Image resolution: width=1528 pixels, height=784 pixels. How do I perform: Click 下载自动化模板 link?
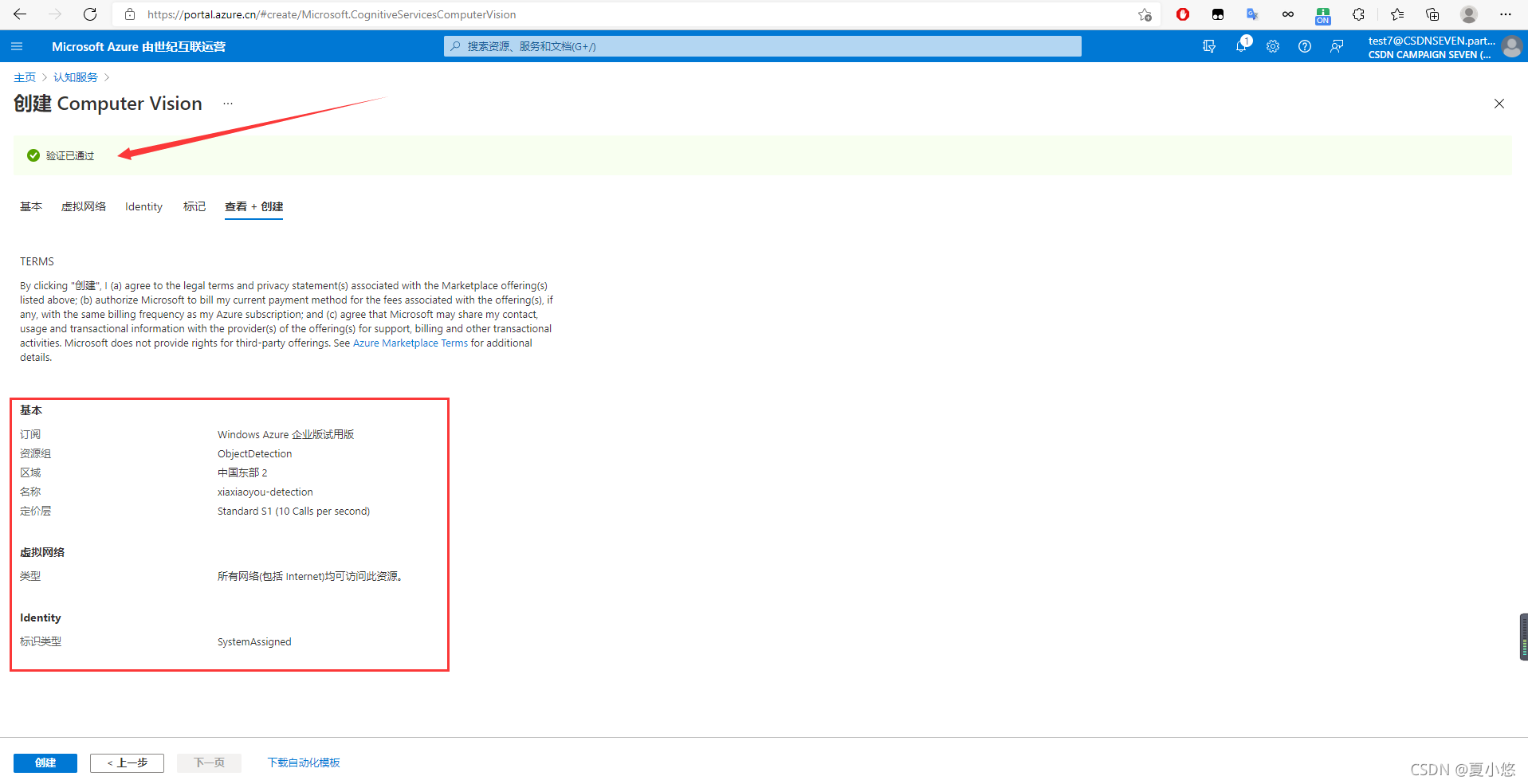(x=304, y=762)
